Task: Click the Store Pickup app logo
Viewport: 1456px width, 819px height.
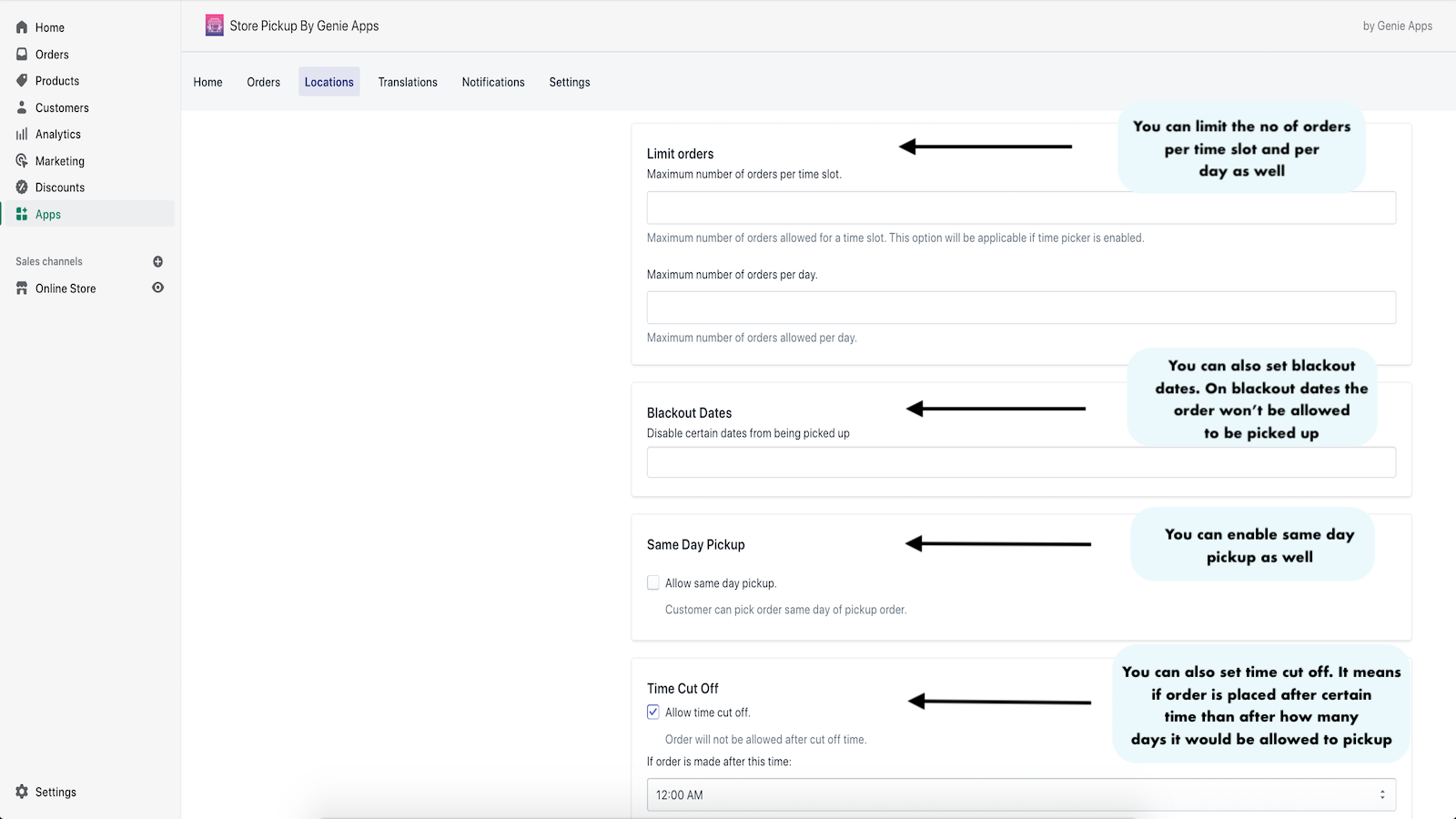Action: [215, 25]
